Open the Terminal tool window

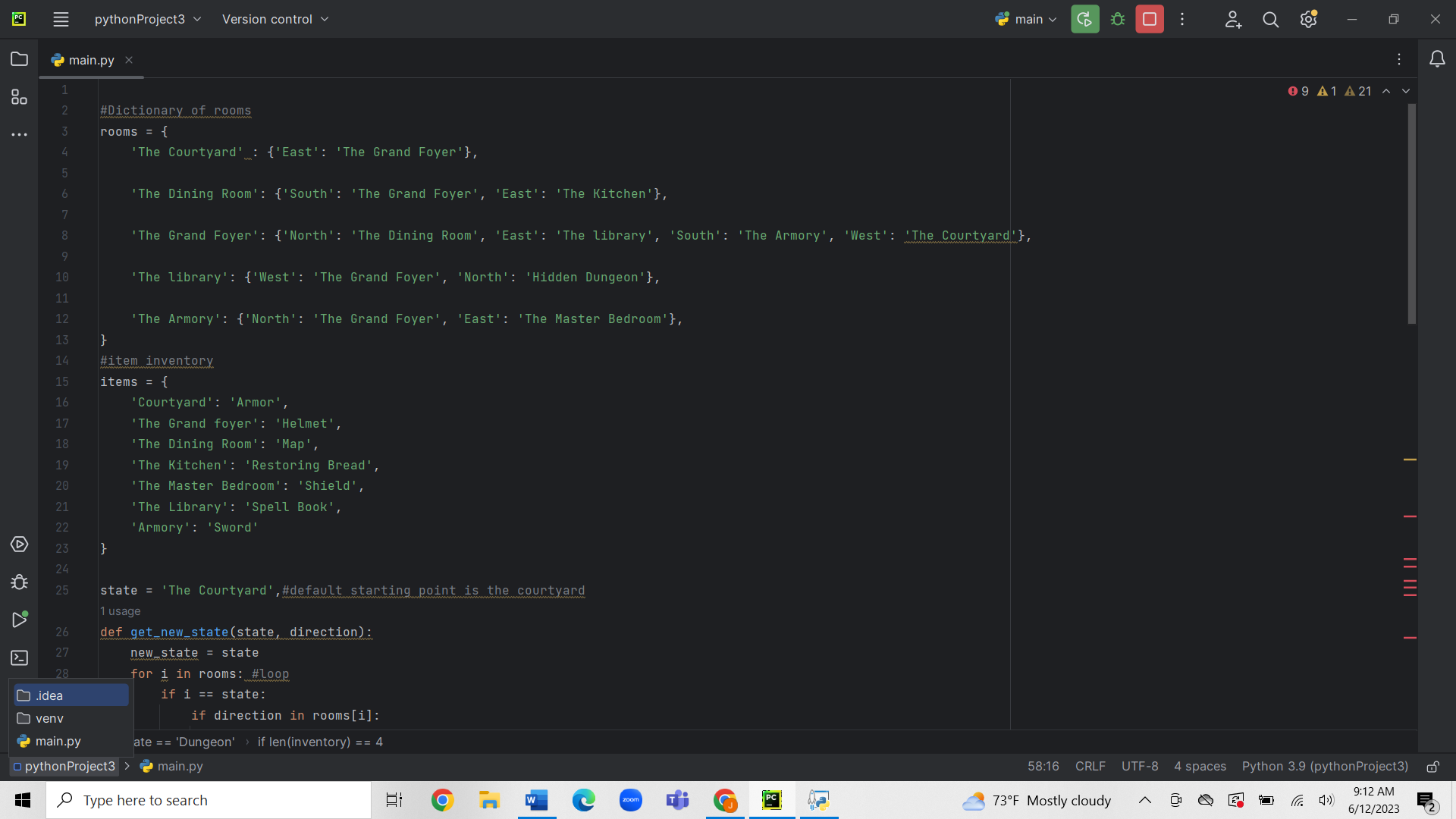[x=19, y=657]
